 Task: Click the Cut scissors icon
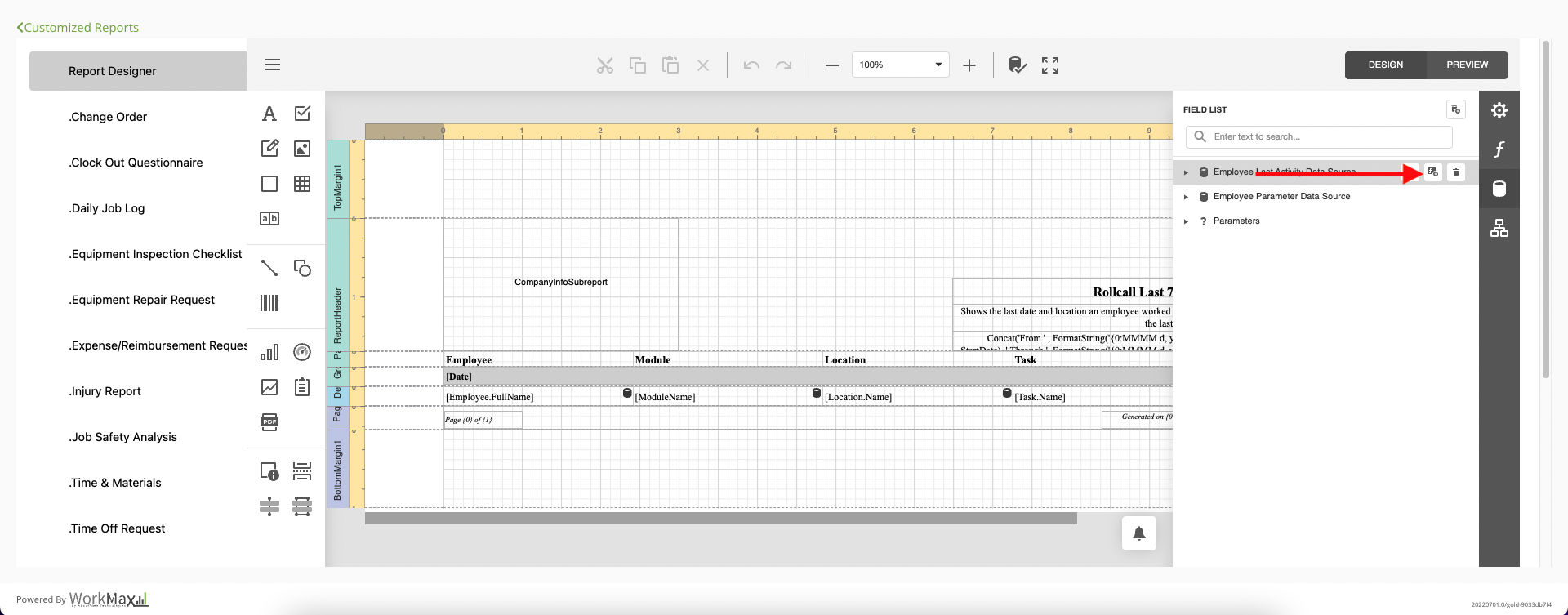coord(605,65)
